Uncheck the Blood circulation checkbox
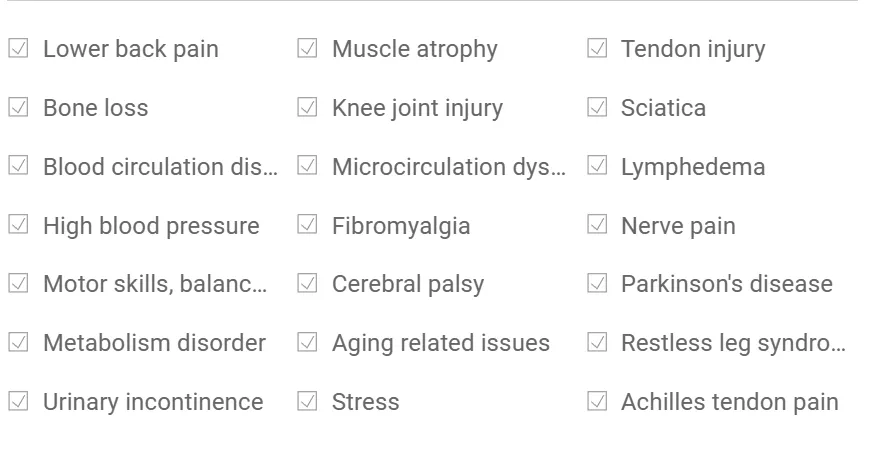Viewport: 870px width, 462px height. coord(18,166)
